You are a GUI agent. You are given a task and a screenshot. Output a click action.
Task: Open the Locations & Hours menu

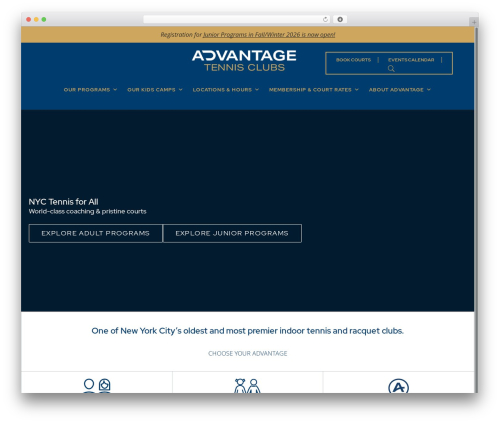pyautogui.click(x=222, y=90)
